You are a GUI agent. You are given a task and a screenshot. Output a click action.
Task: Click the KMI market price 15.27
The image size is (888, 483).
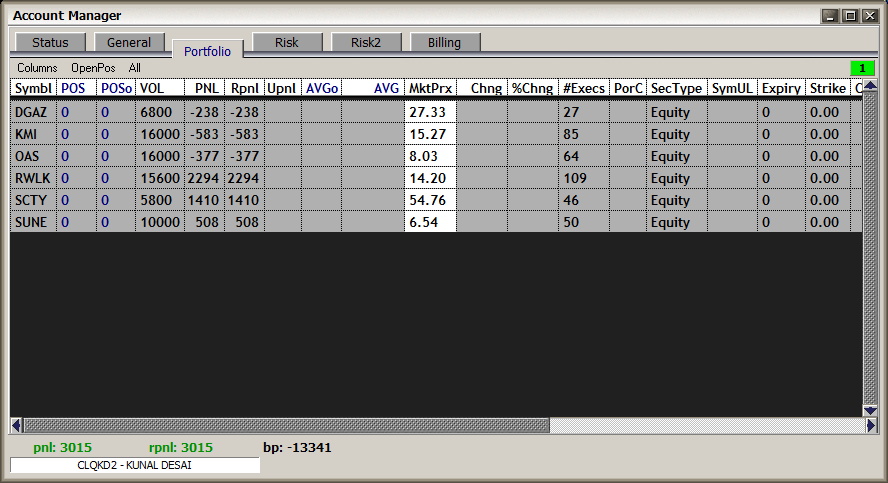click(430, 134)
